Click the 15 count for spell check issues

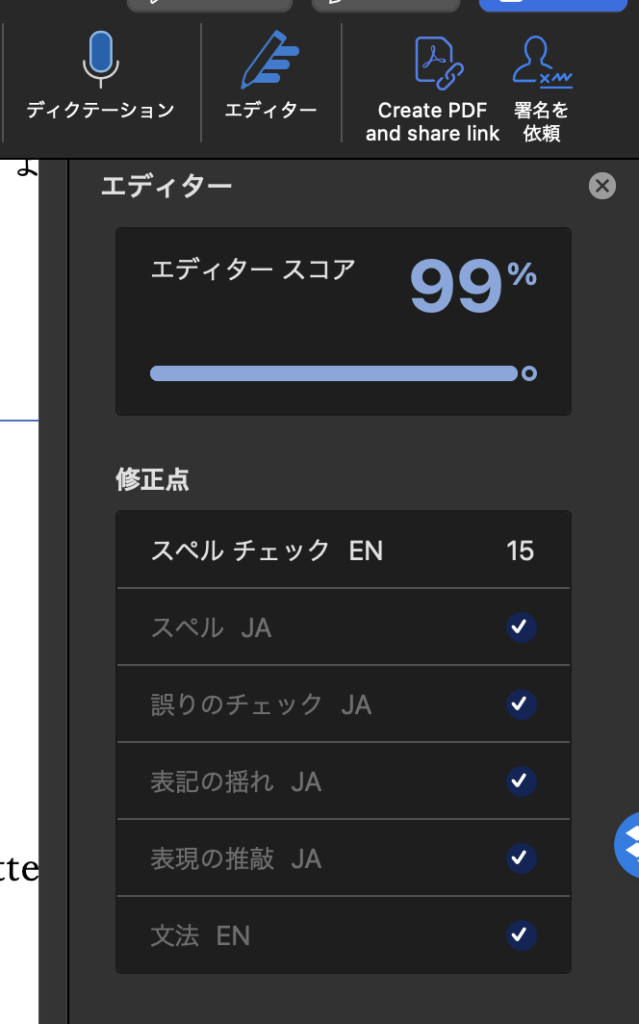520,551
